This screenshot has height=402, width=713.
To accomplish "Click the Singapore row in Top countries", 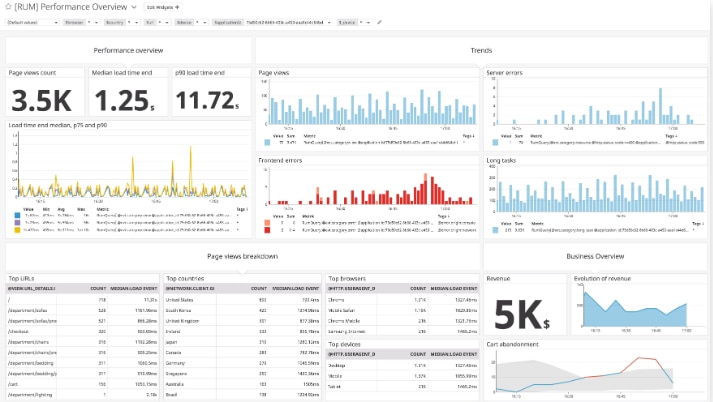I will (x=242, y=374).
